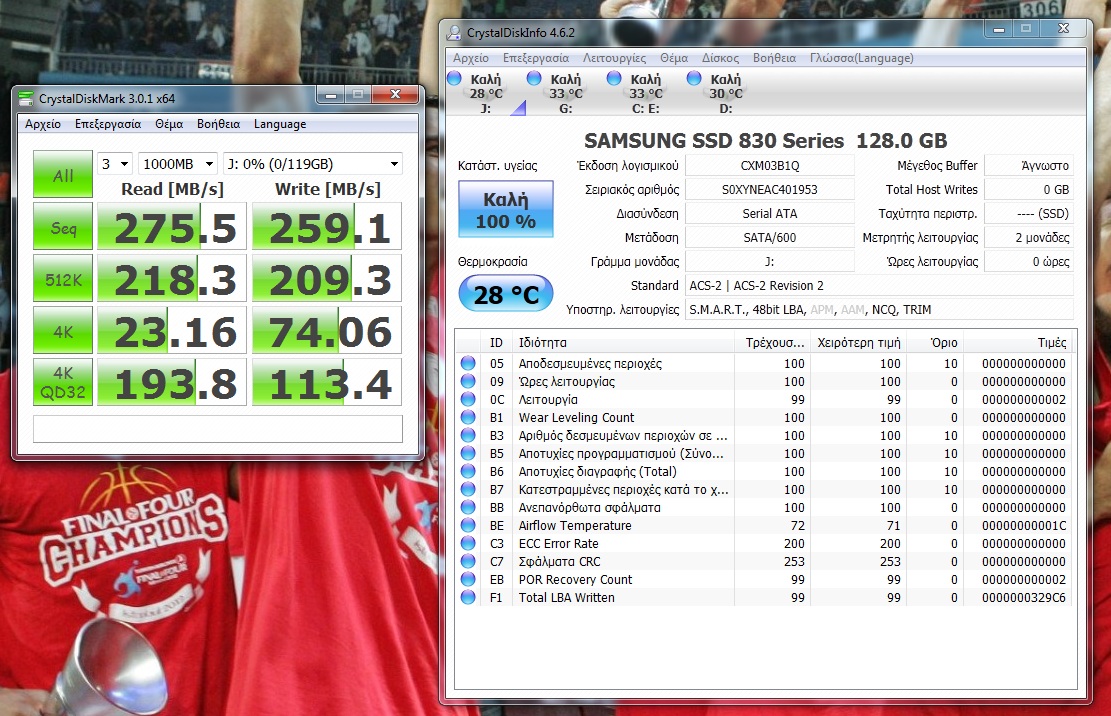Click the 512K write result 209.3
Viewport: 1111px width, 716px height.
click(327, 278)
